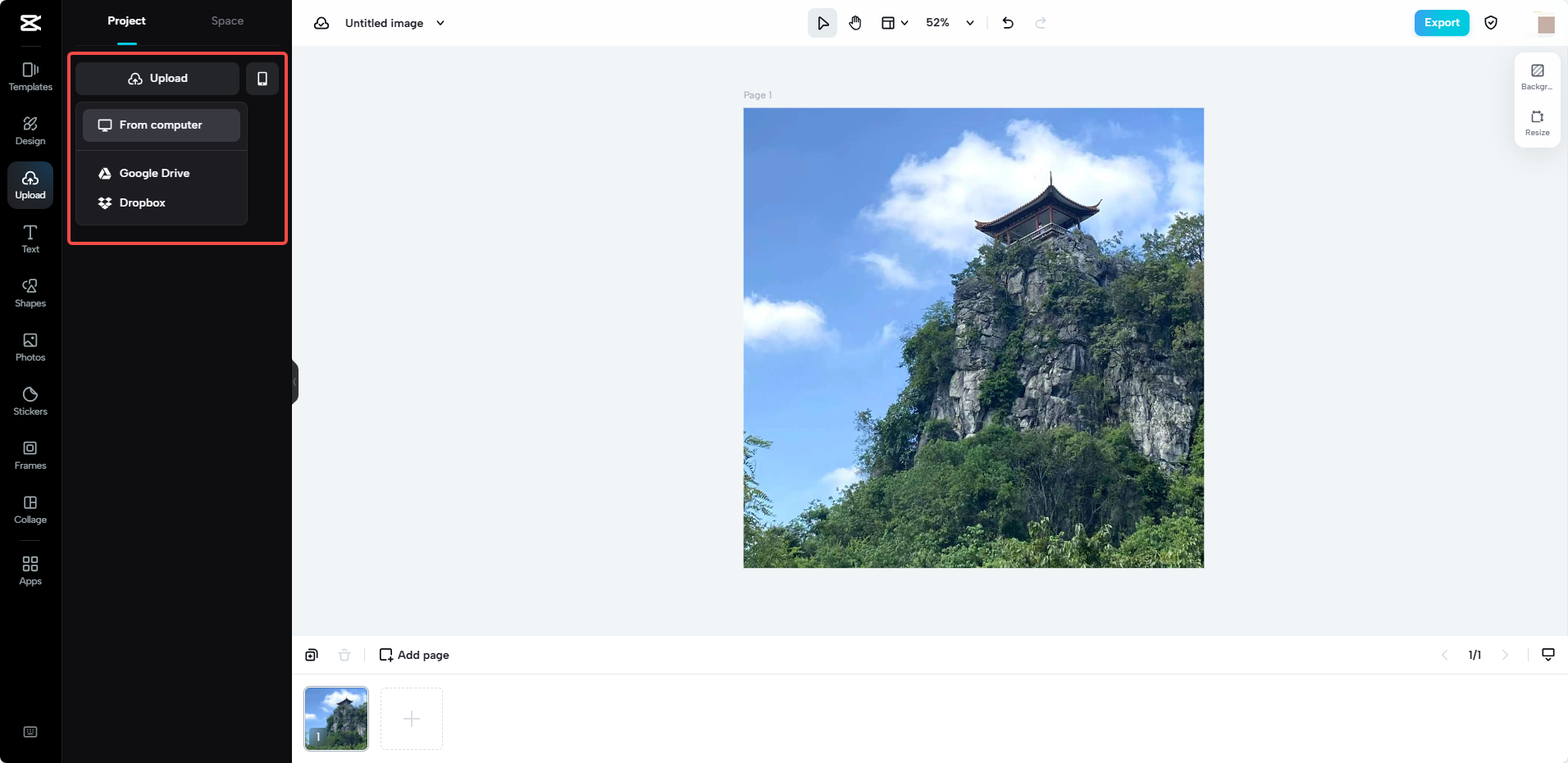Open the Untitled image name dropdown

click(440, 23)
